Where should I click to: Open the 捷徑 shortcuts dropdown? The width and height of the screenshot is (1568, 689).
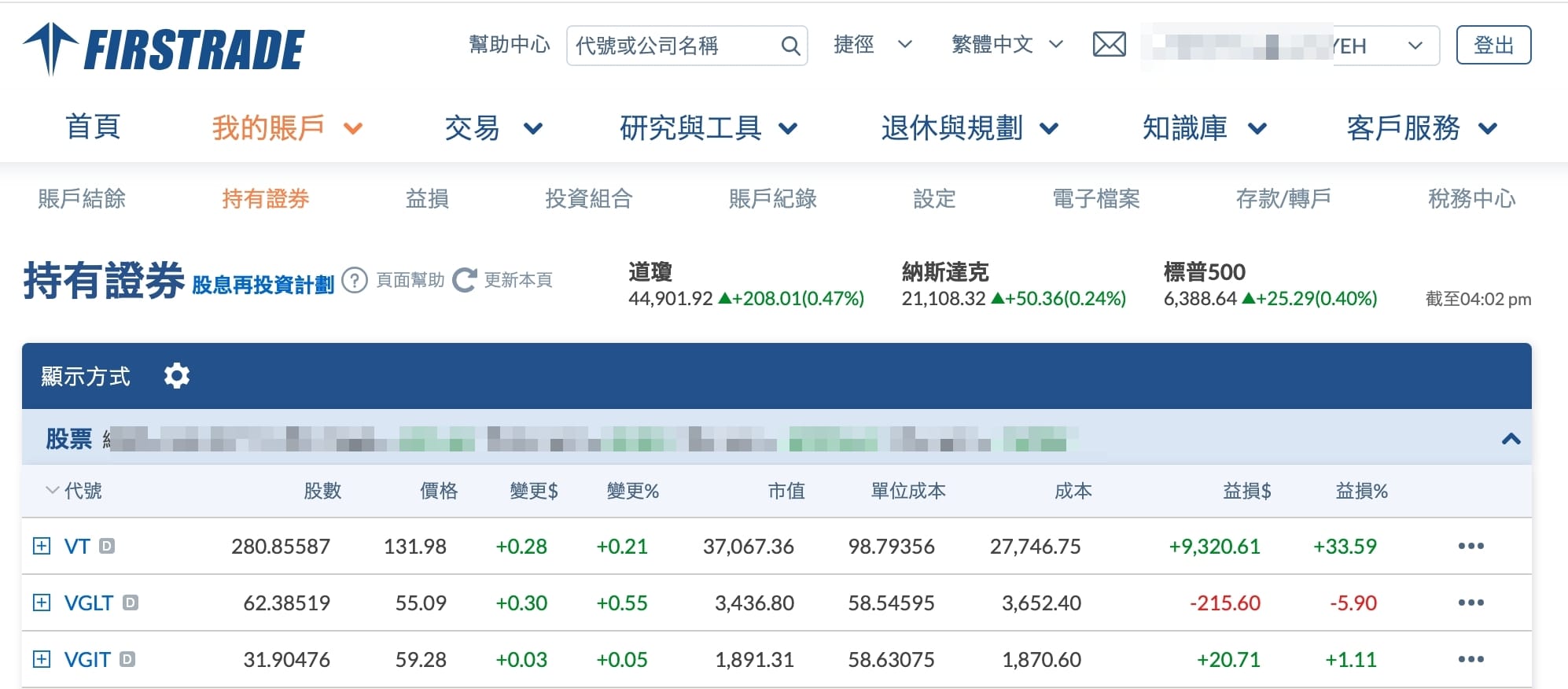(x=873, y=45)
